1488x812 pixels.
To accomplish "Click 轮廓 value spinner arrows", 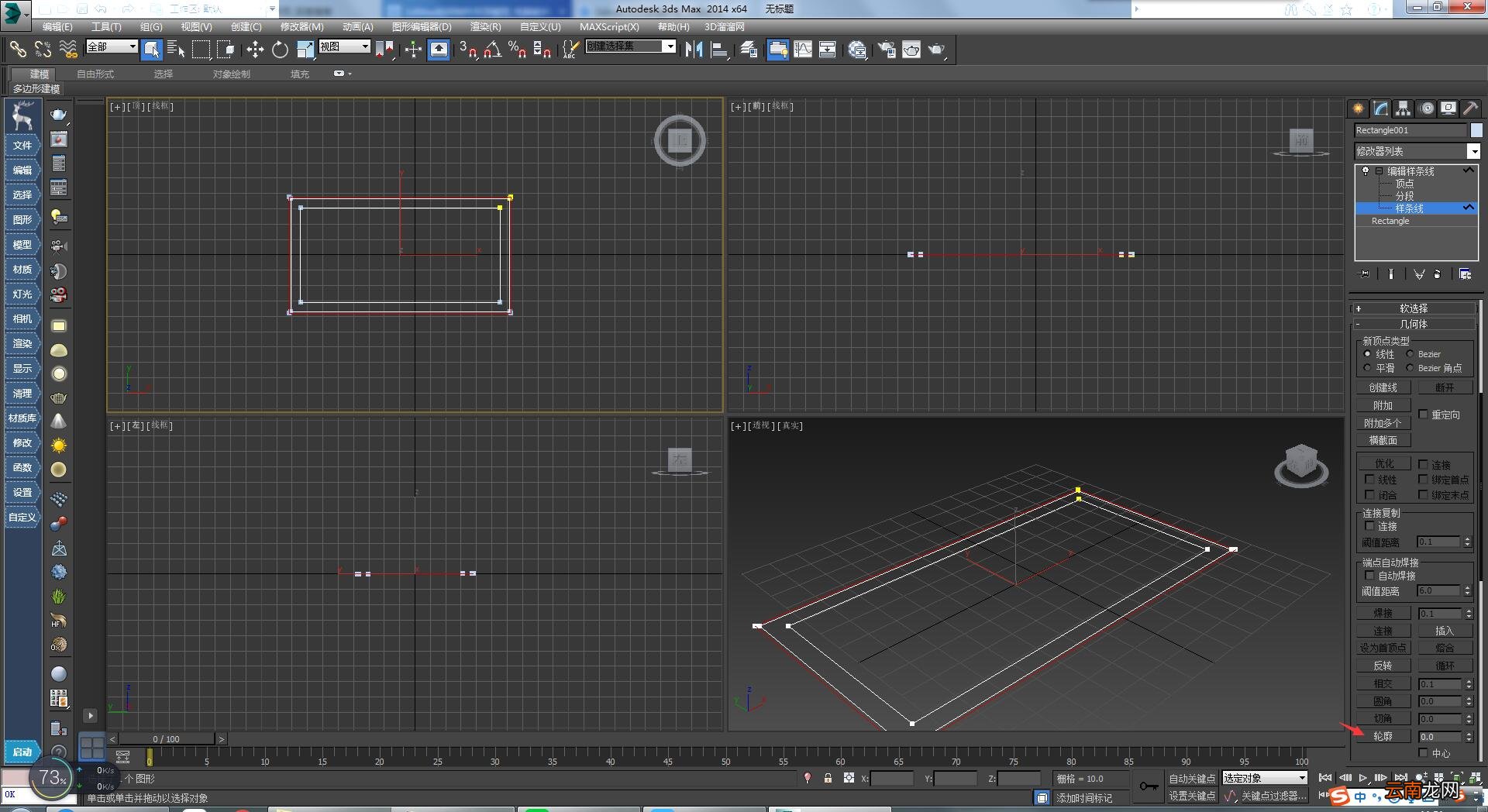I will [x=1469, y=736].
